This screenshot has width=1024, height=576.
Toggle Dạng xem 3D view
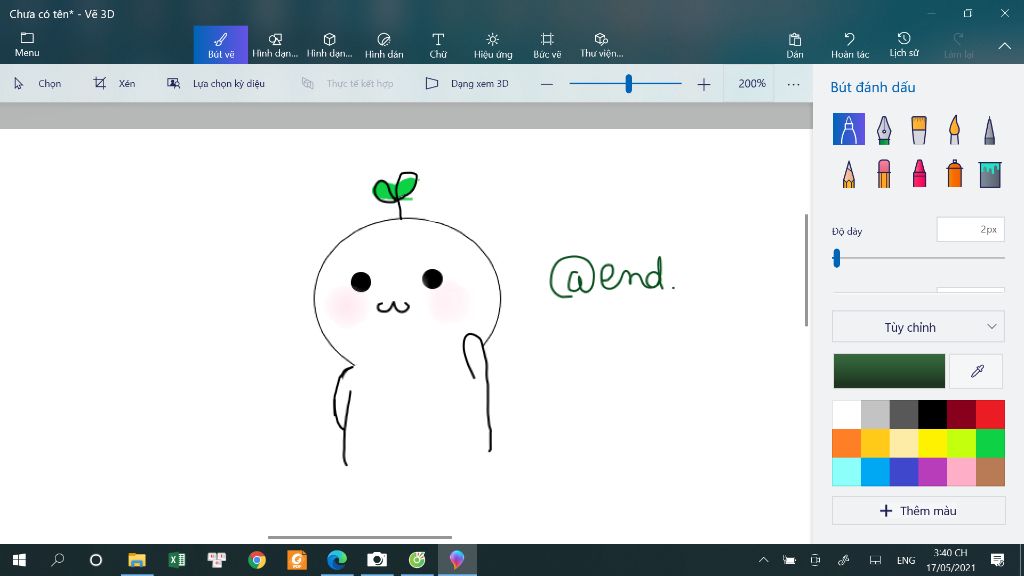(467, 84)
